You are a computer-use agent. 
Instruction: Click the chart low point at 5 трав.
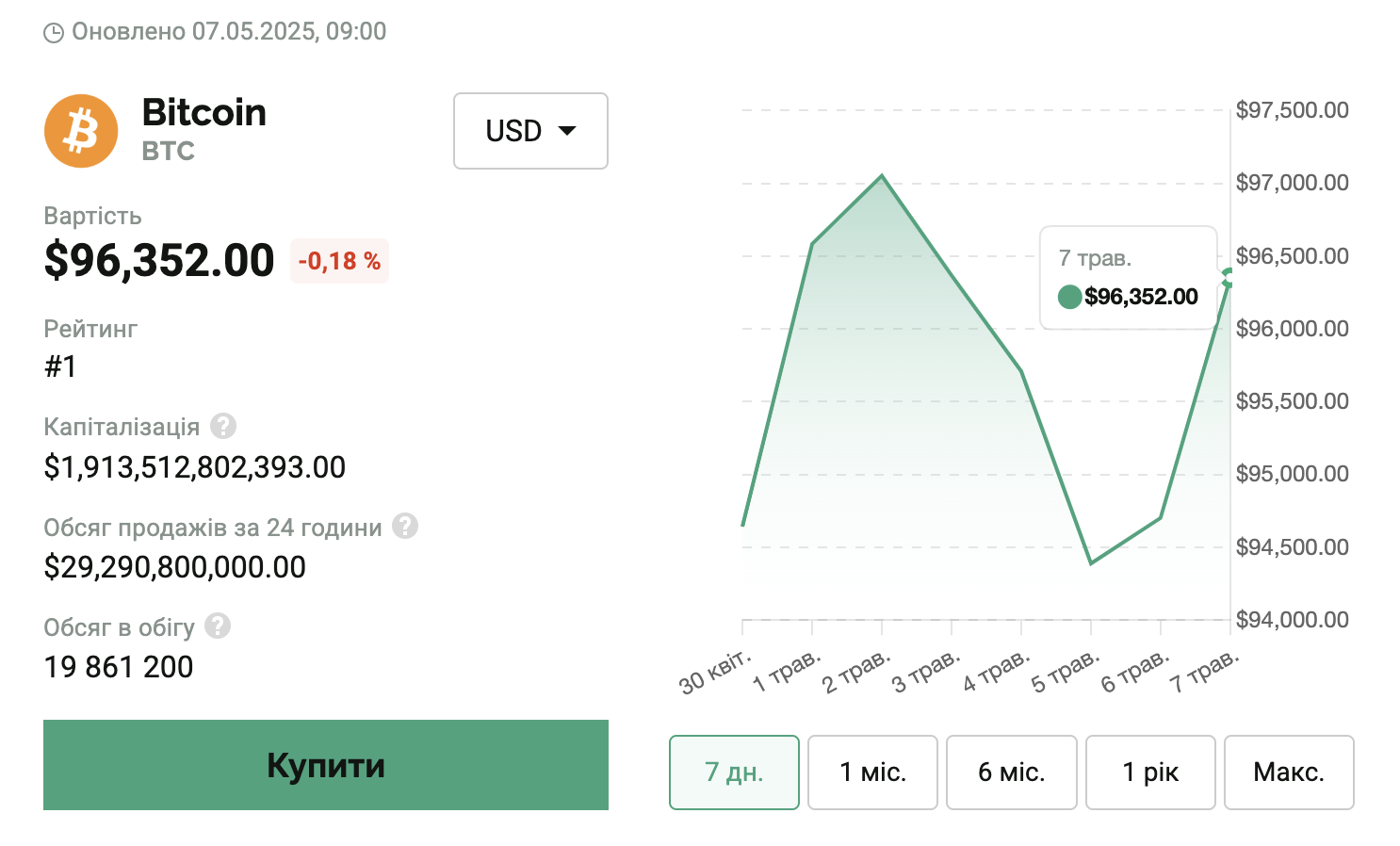pos(1091,563)
